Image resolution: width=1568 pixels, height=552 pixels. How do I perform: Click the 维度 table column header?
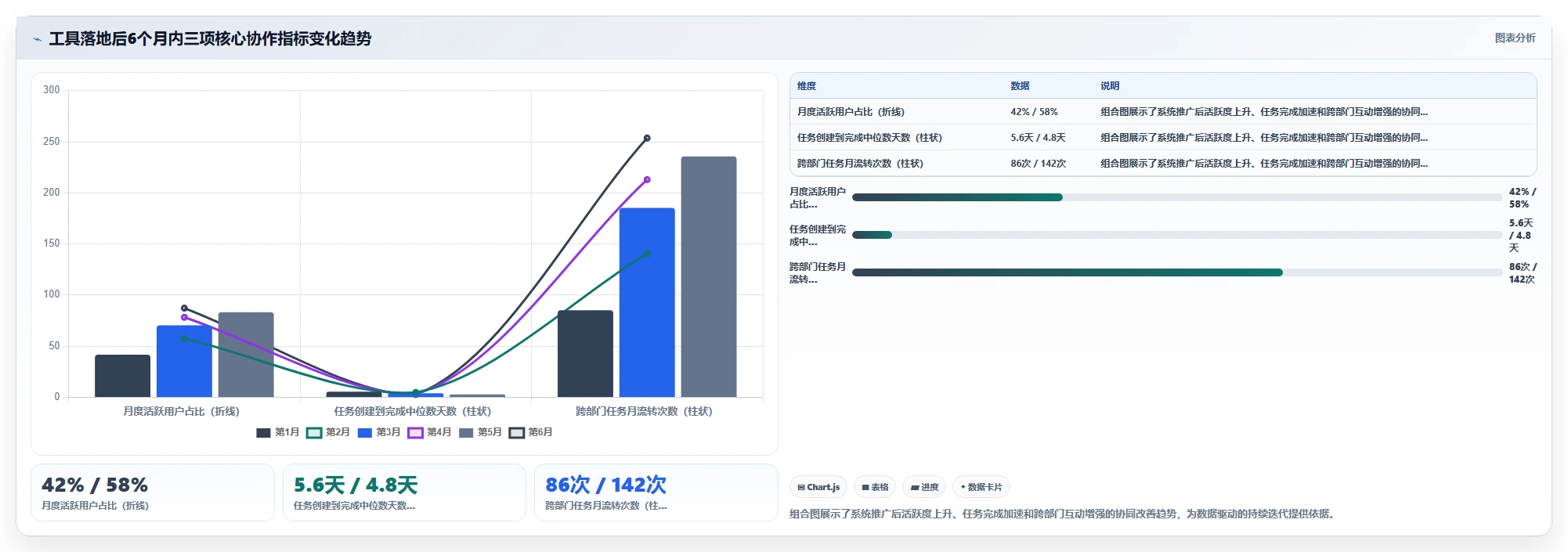tap(807, 86)
